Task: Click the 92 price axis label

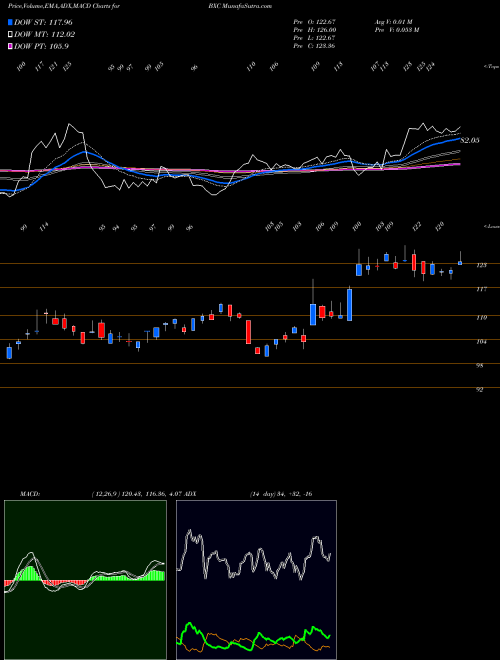Action: [480, 390]
